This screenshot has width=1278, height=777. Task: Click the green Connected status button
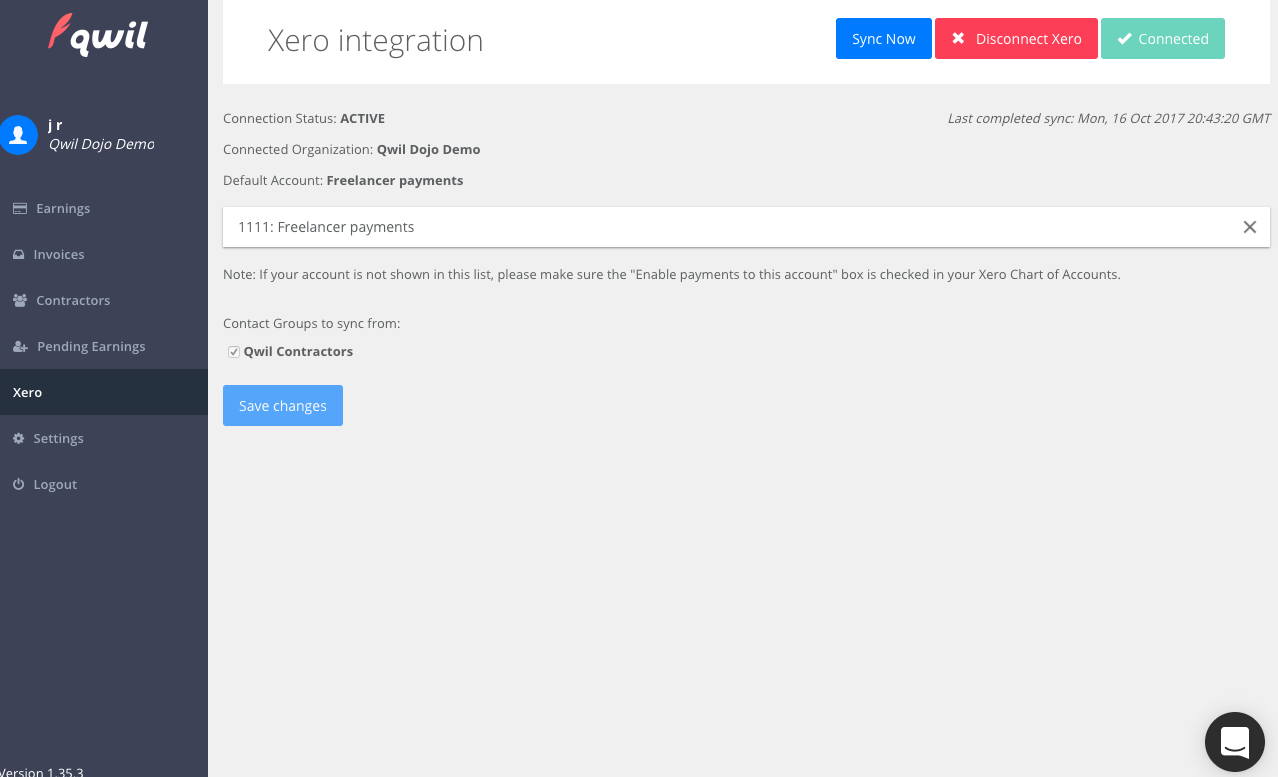click(1162, 39)
